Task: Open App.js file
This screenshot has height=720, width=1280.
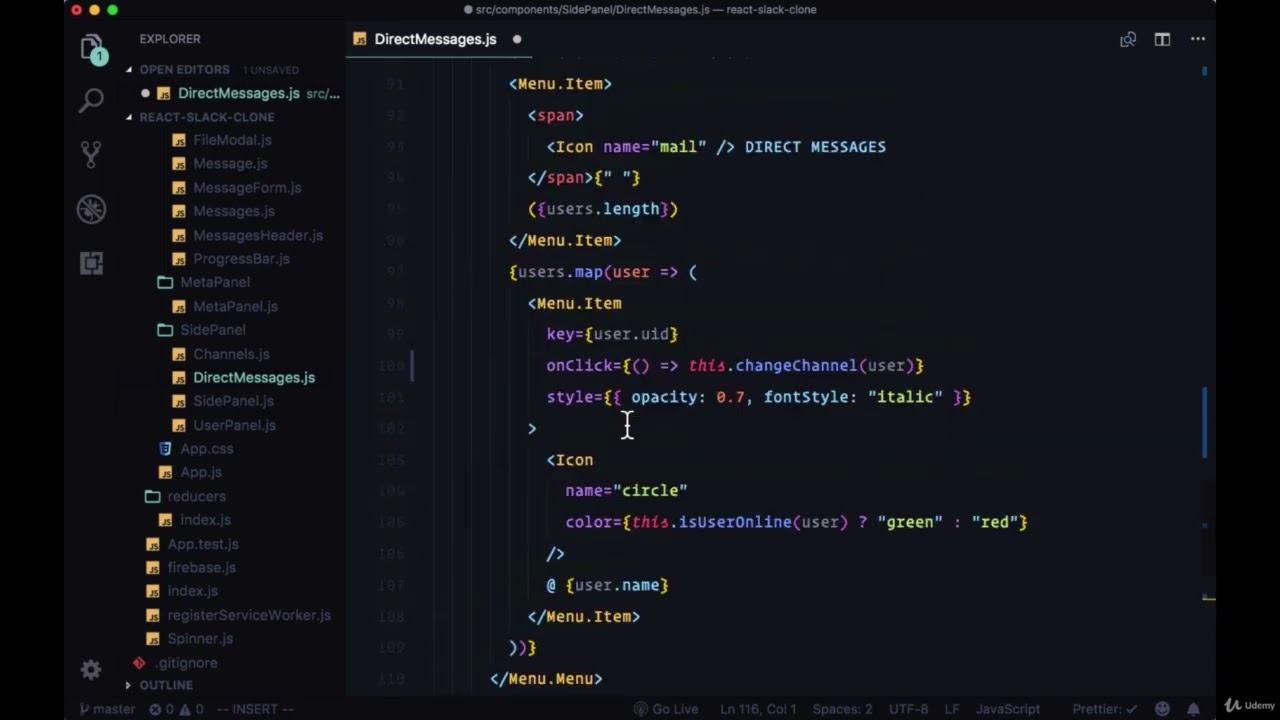Action: [x=201, y=472]
